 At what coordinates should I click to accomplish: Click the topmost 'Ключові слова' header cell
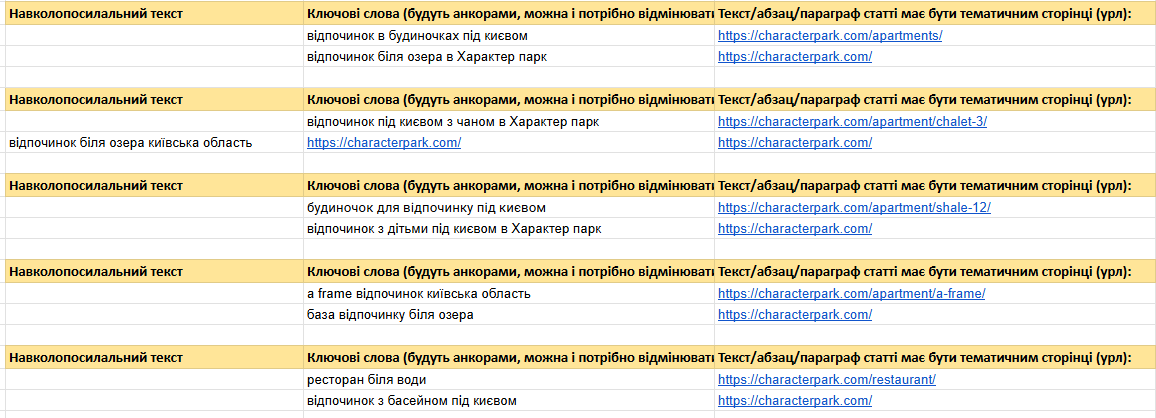click(x=508, y=14)
